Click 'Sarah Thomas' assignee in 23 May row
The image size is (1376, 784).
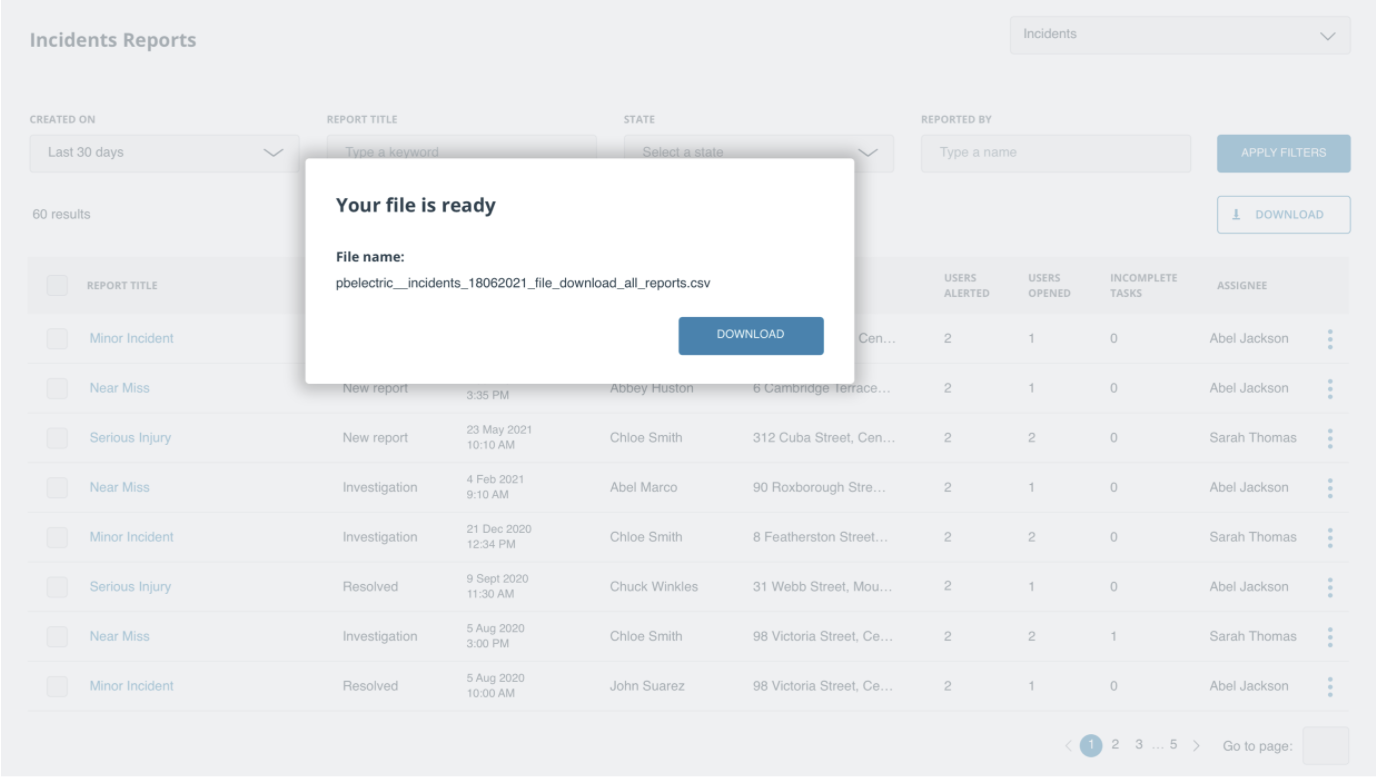[1253, 438]
